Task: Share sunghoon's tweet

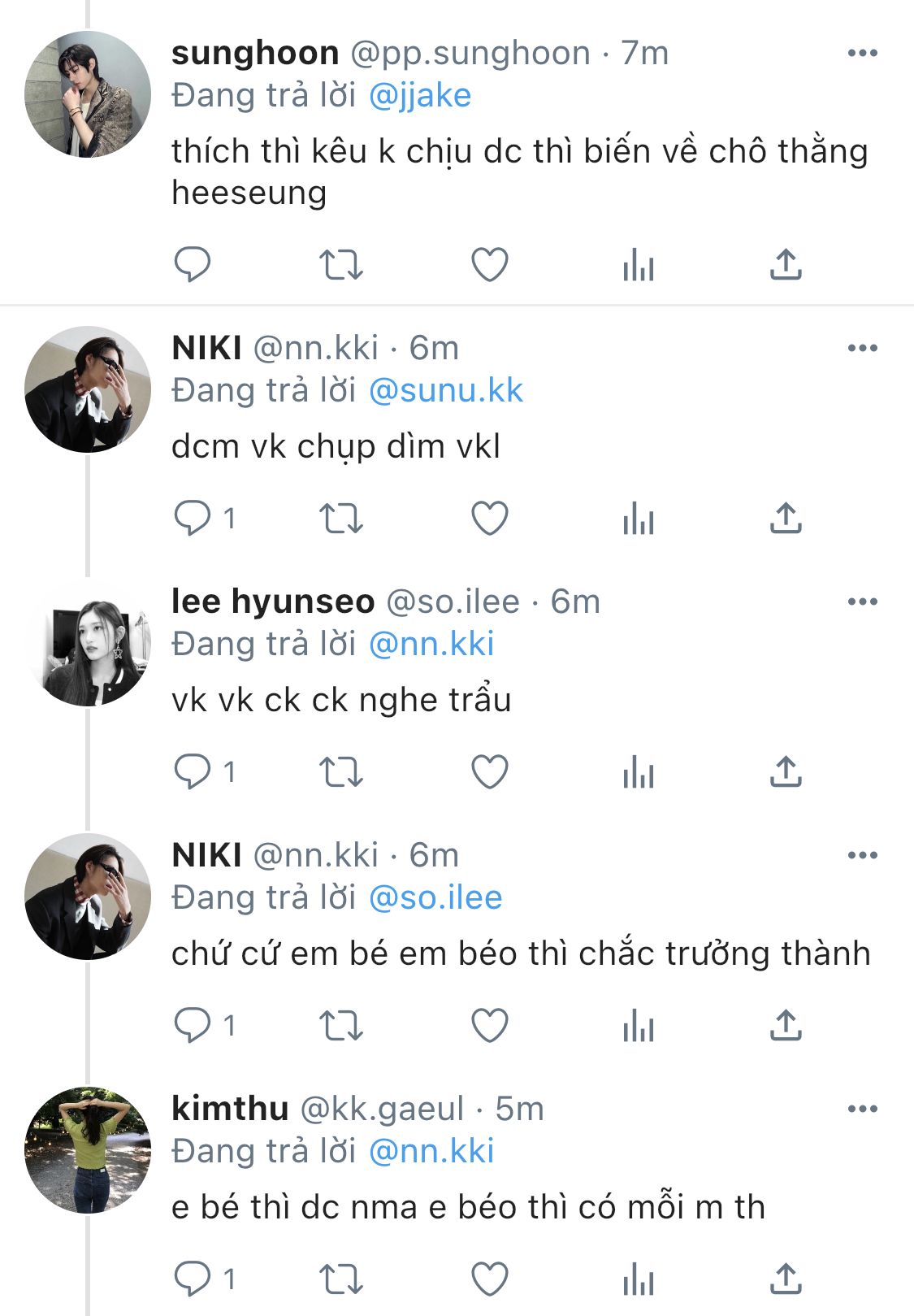Action: point(786,265)
